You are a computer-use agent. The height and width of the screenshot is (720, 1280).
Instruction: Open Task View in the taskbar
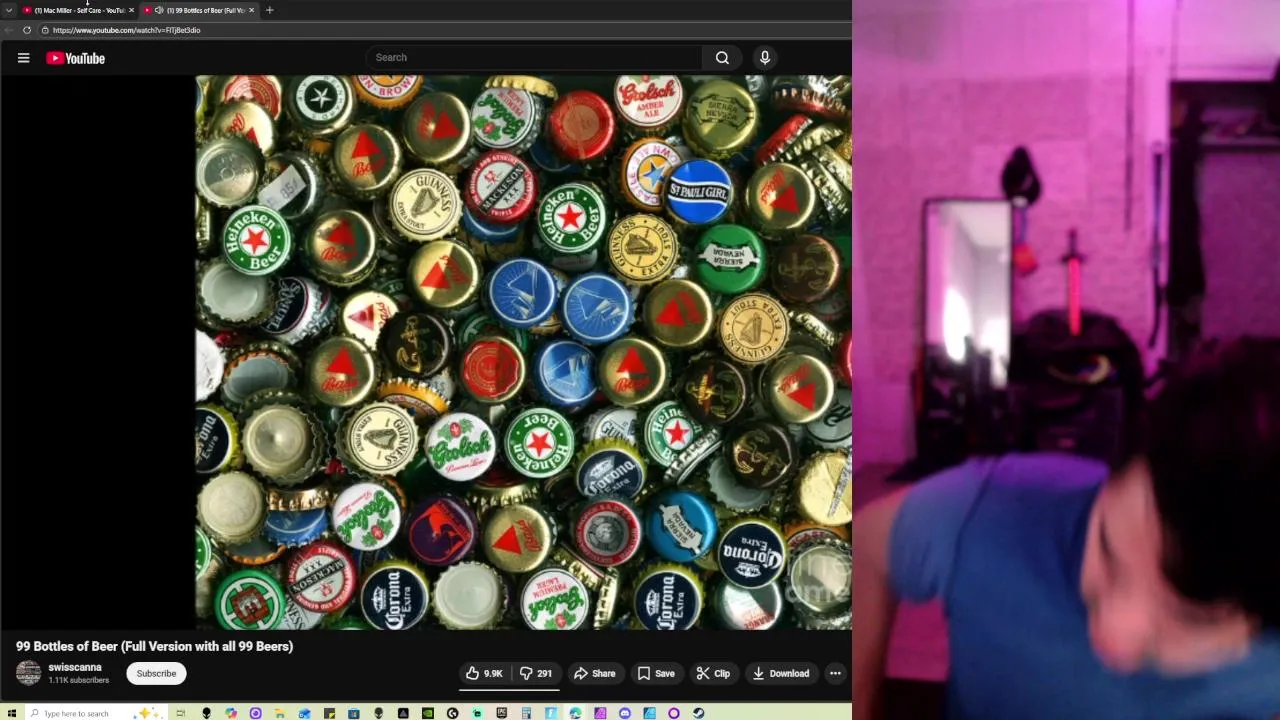tap(180, 713)
